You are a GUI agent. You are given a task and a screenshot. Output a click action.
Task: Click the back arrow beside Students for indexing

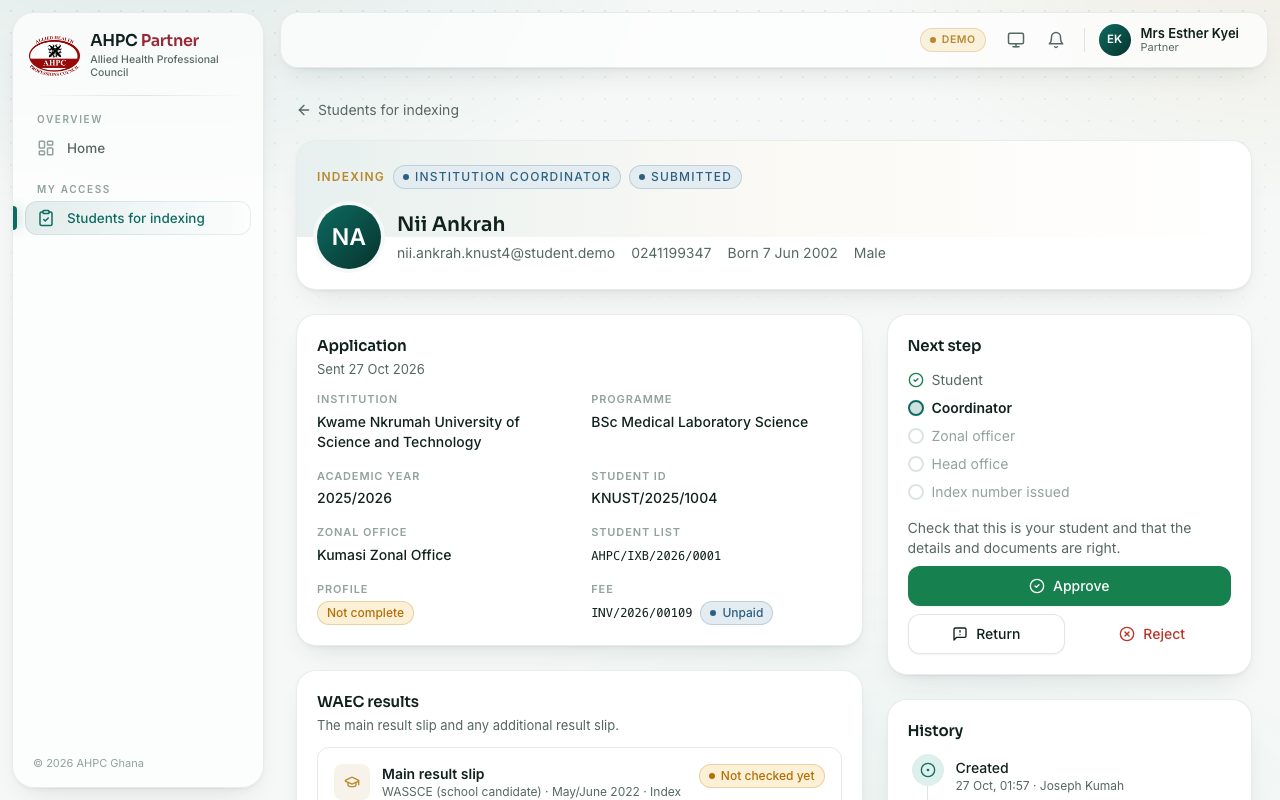[x=304, y=110]
